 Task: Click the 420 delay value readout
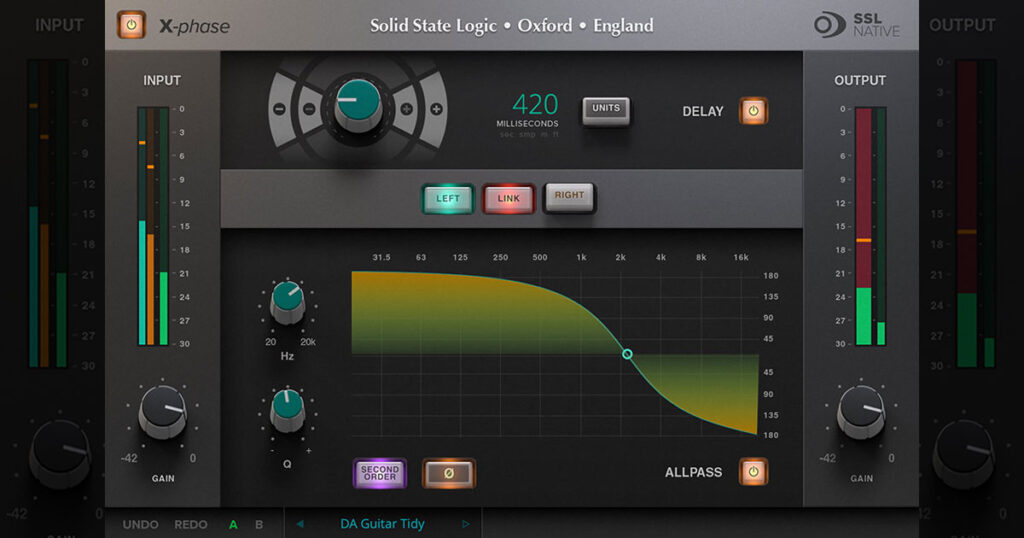(535, 104)
